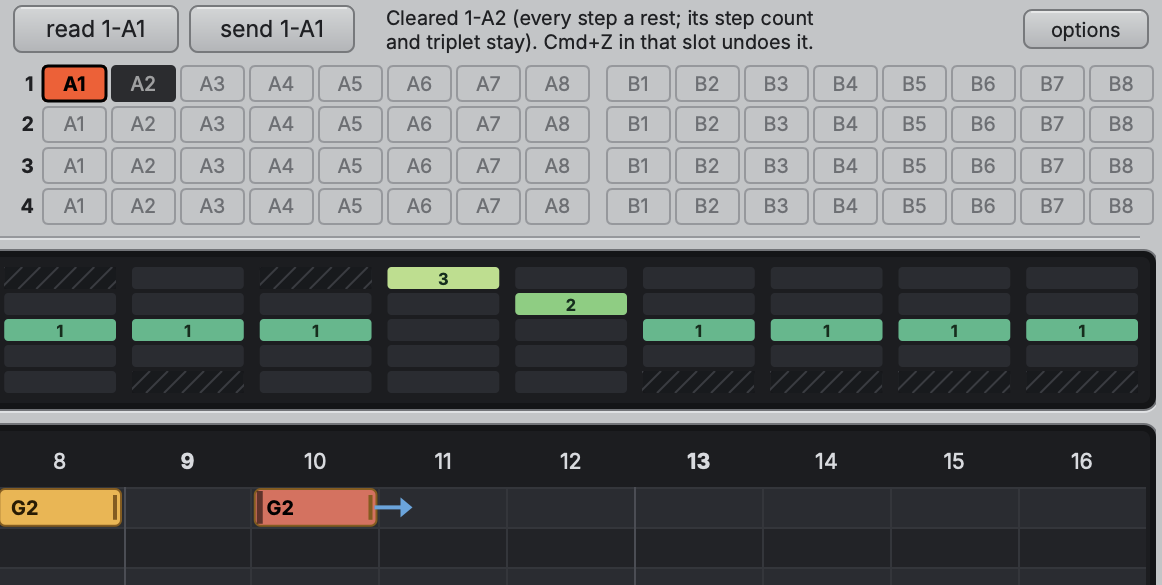This screenshot has width=1162, height=585.
Task: Click the 'Cleared 1-A2' status message
Action: click(x=599, y=30)
